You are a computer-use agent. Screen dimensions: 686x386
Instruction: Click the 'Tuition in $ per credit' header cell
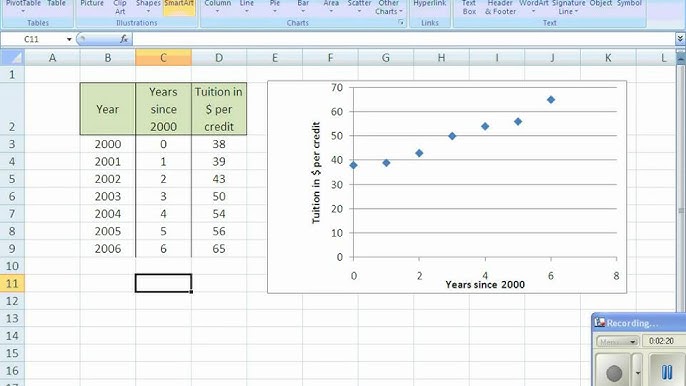coord(219,109)
